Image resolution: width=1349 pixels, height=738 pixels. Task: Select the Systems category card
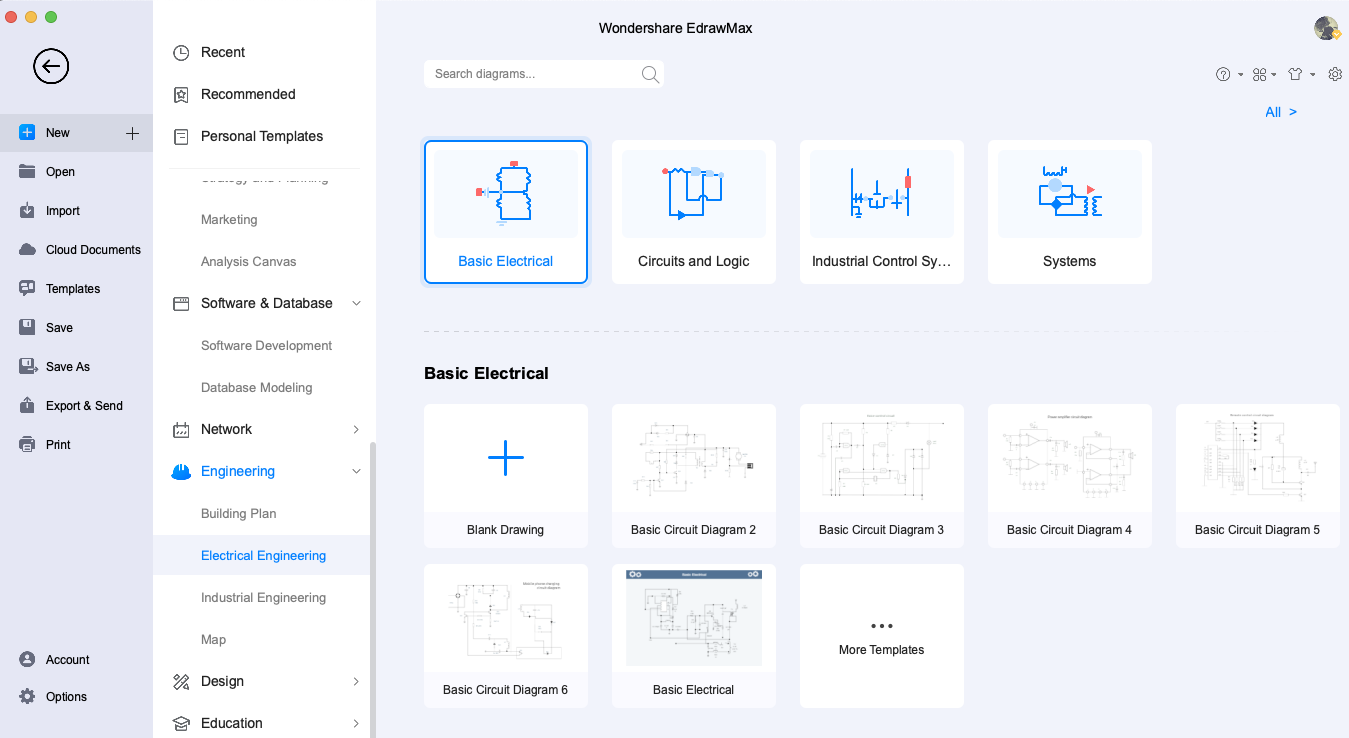(1070, 212)
